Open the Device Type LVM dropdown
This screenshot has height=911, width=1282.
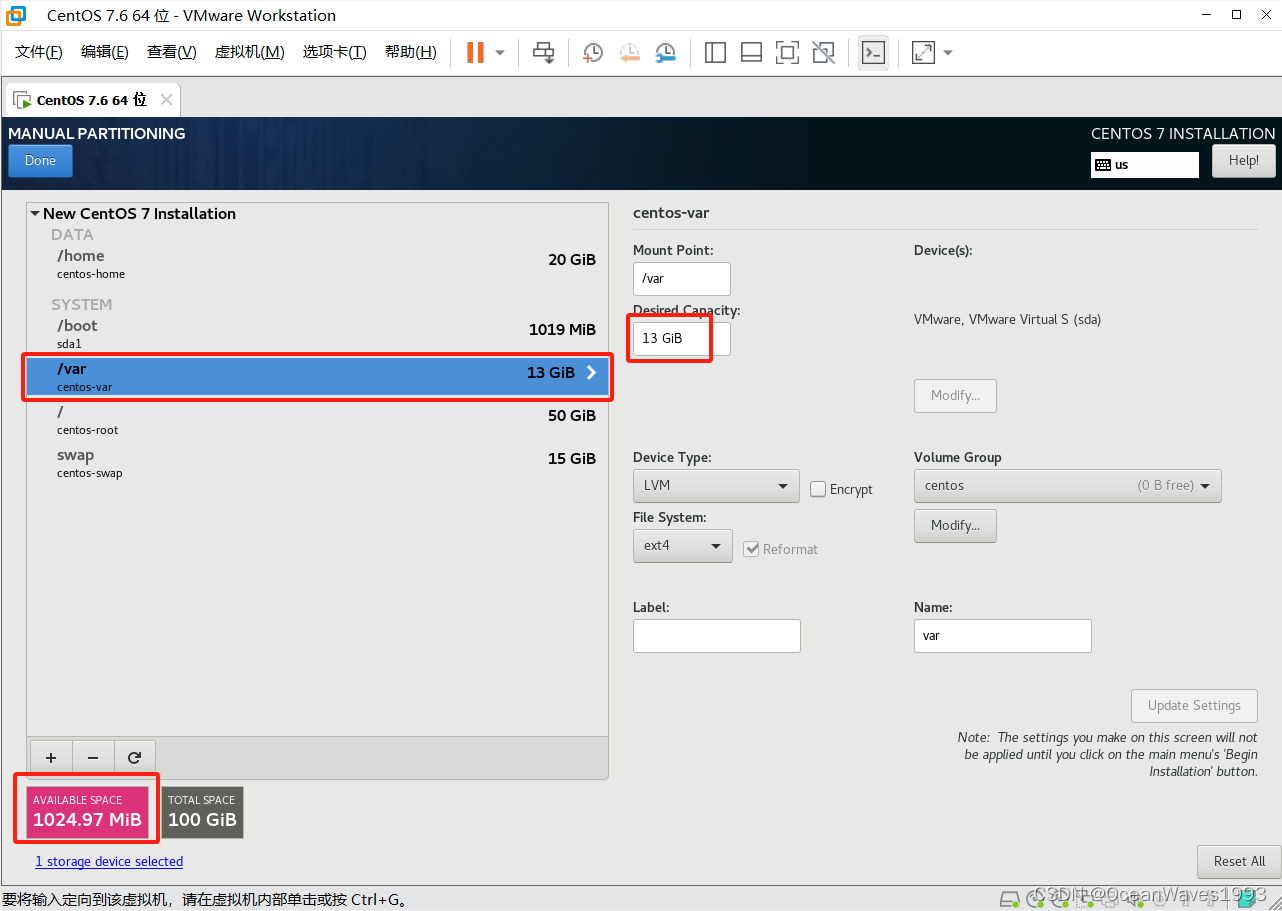[x=716, y=486]
